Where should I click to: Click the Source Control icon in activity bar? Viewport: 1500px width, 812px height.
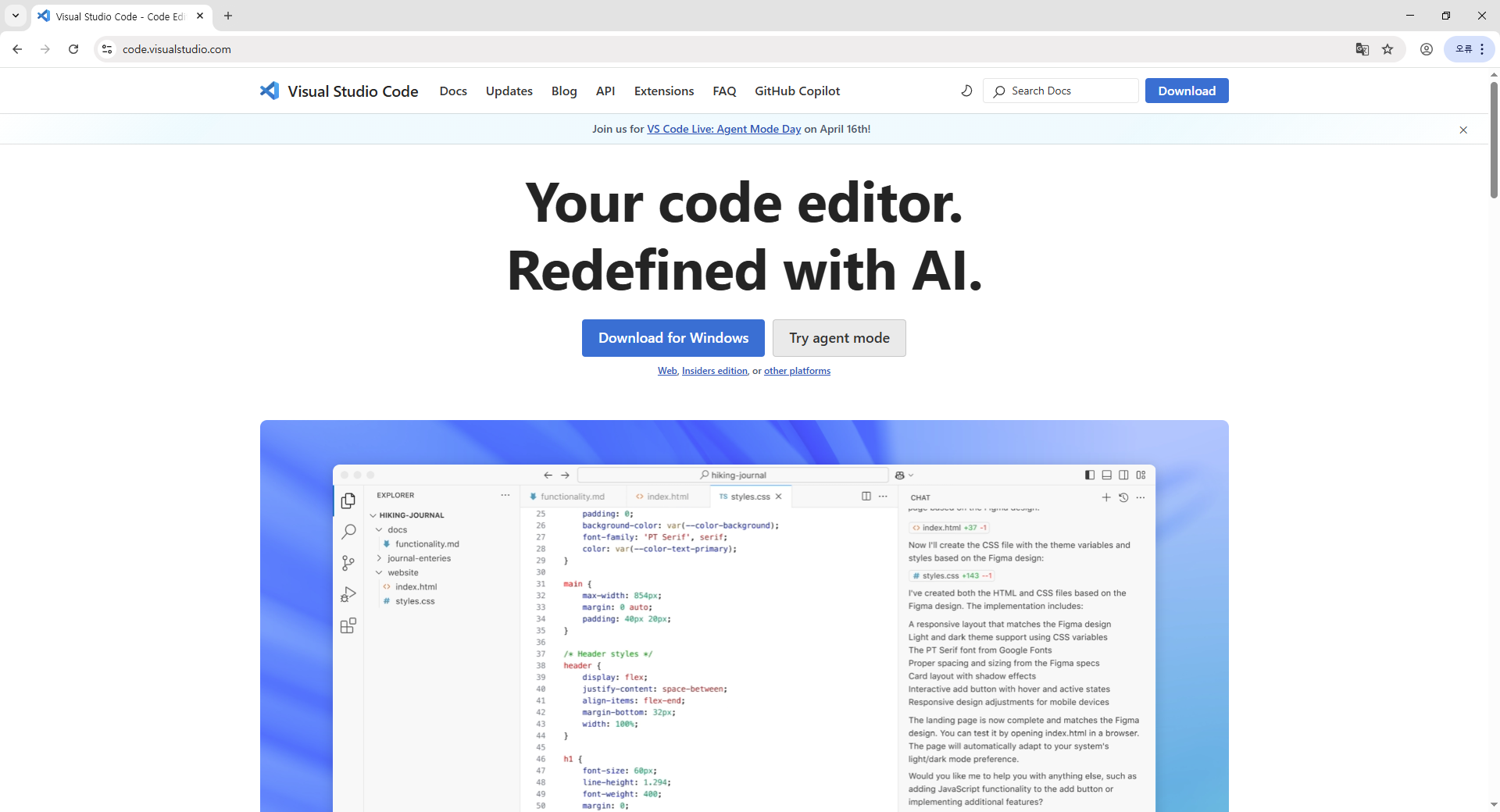click(348, 563)
